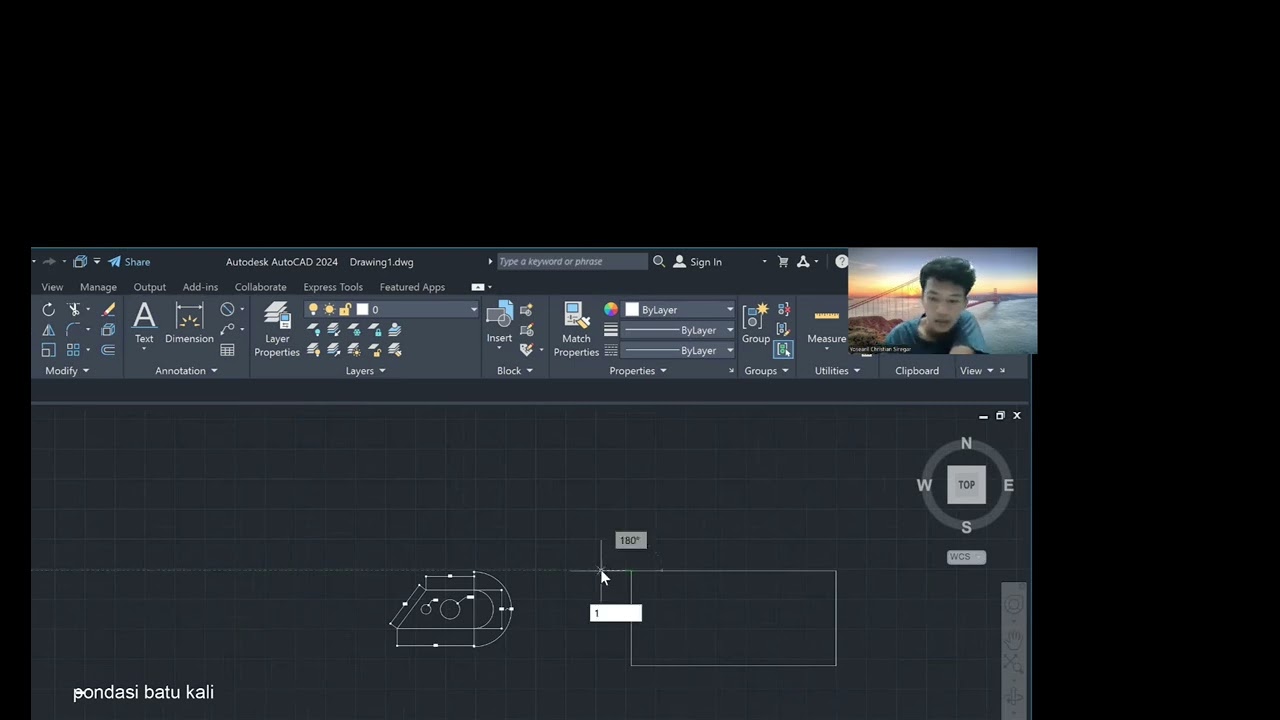
Task: Open the Autodesk App Store cart icon
Action: [x=783, y=262]
